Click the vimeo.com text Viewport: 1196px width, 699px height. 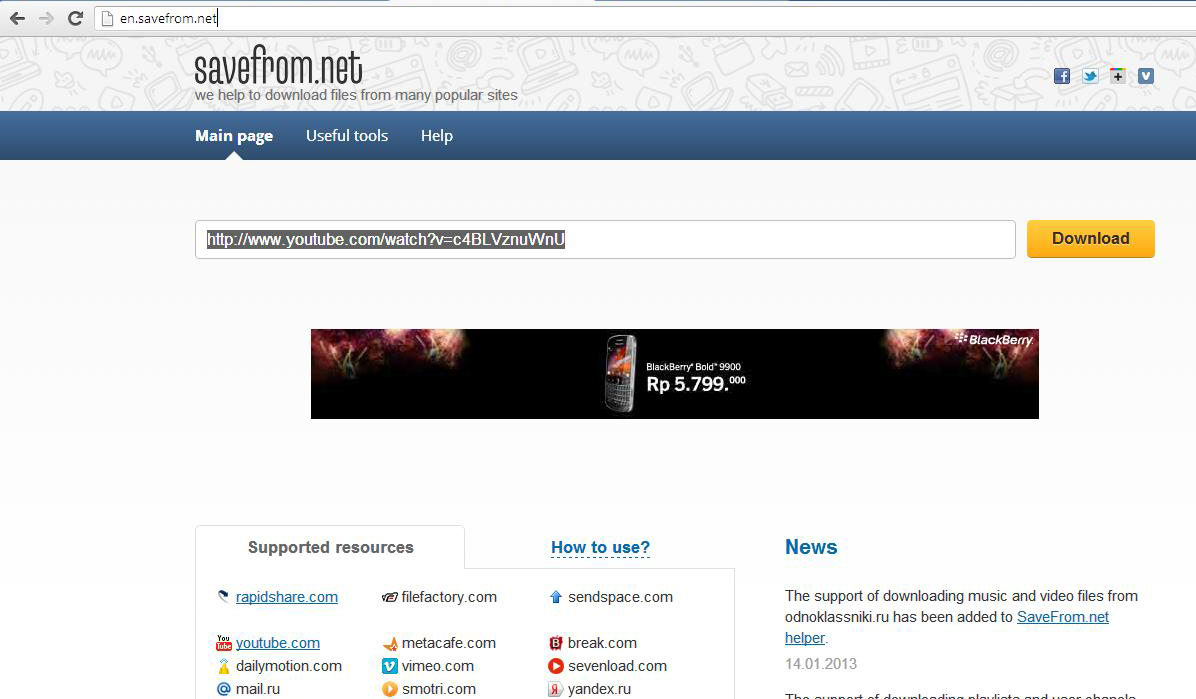(x=438, y=666)
